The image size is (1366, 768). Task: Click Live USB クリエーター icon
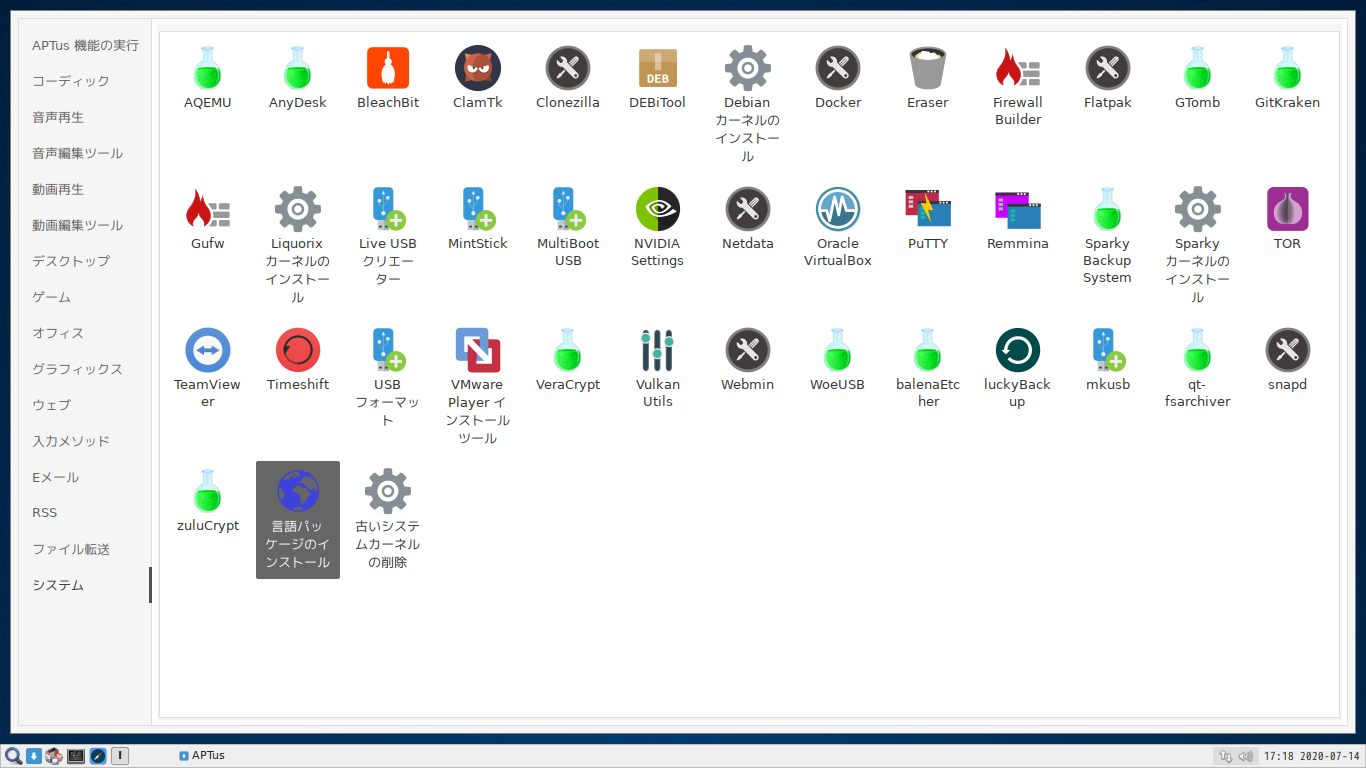pos(388,209)
